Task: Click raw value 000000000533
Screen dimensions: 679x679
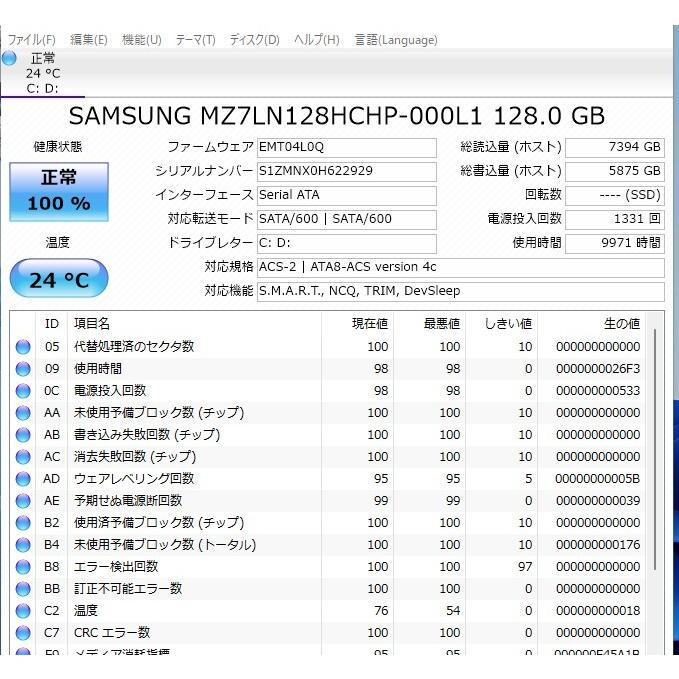Action: coord(598,391)
